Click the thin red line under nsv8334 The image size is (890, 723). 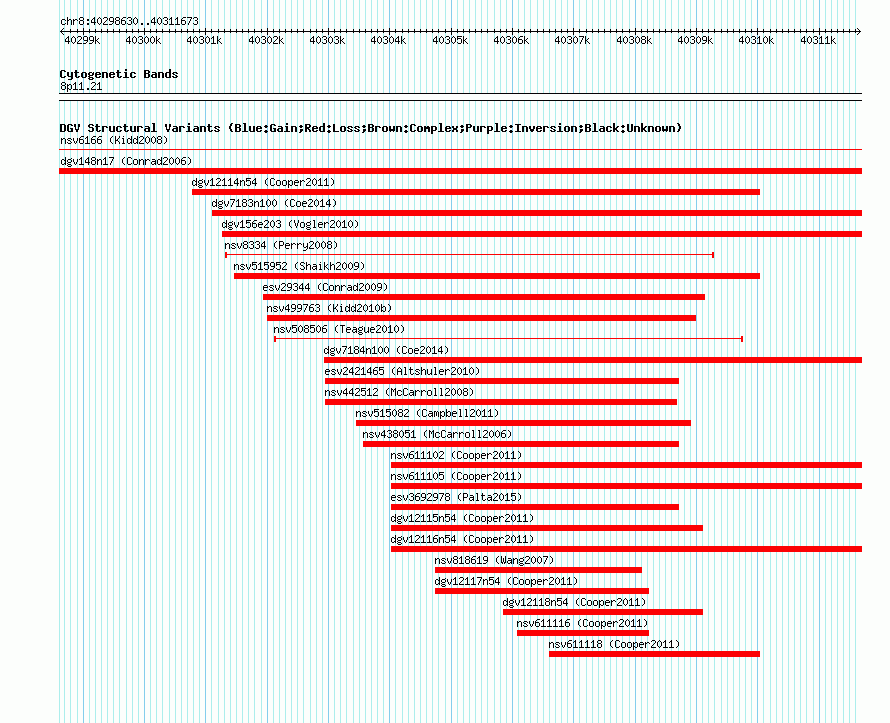(469, 255)
